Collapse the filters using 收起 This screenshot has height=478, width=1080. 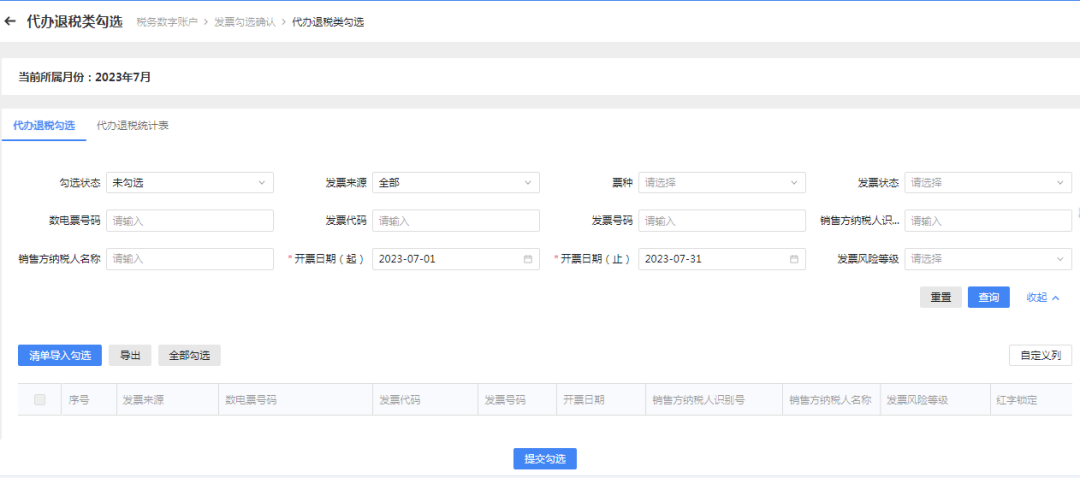[x=1042, y=298]
